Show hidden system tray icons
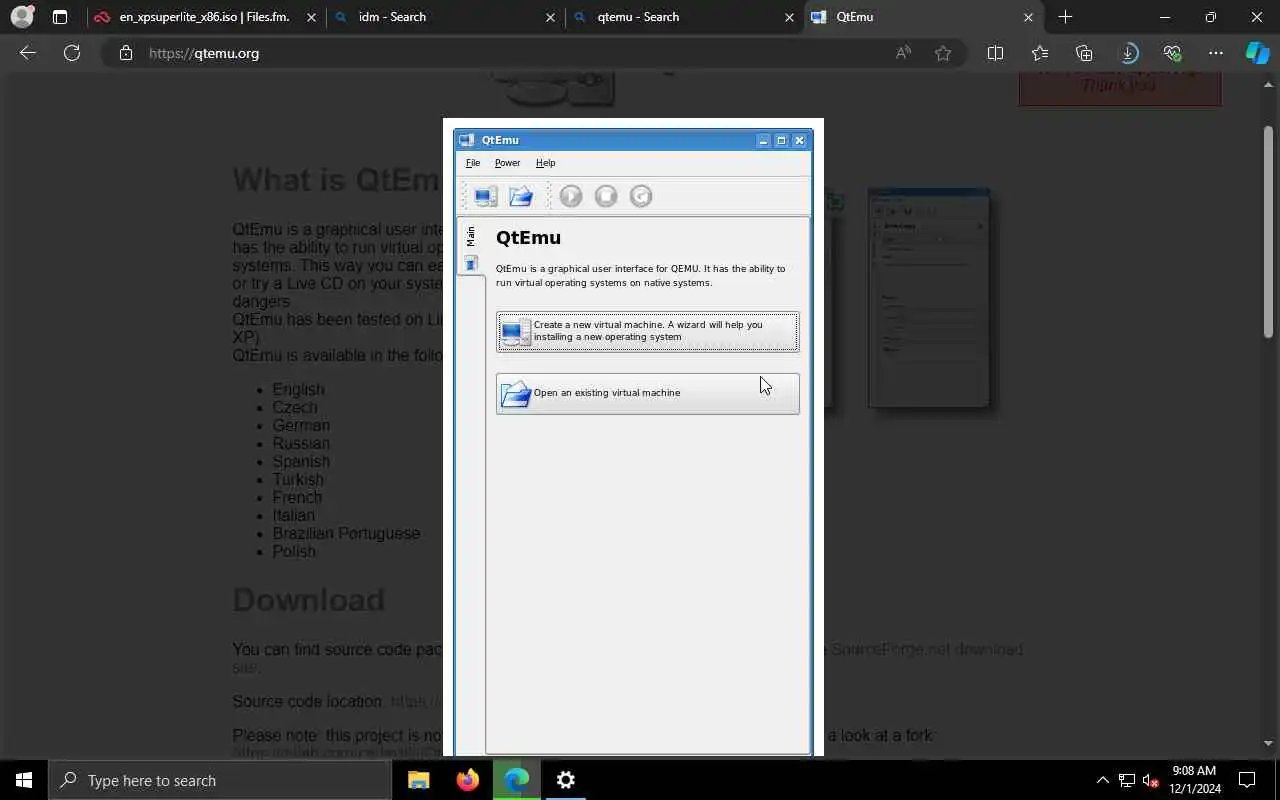This screenshot has height=800, width=1280. (1102, 780)
